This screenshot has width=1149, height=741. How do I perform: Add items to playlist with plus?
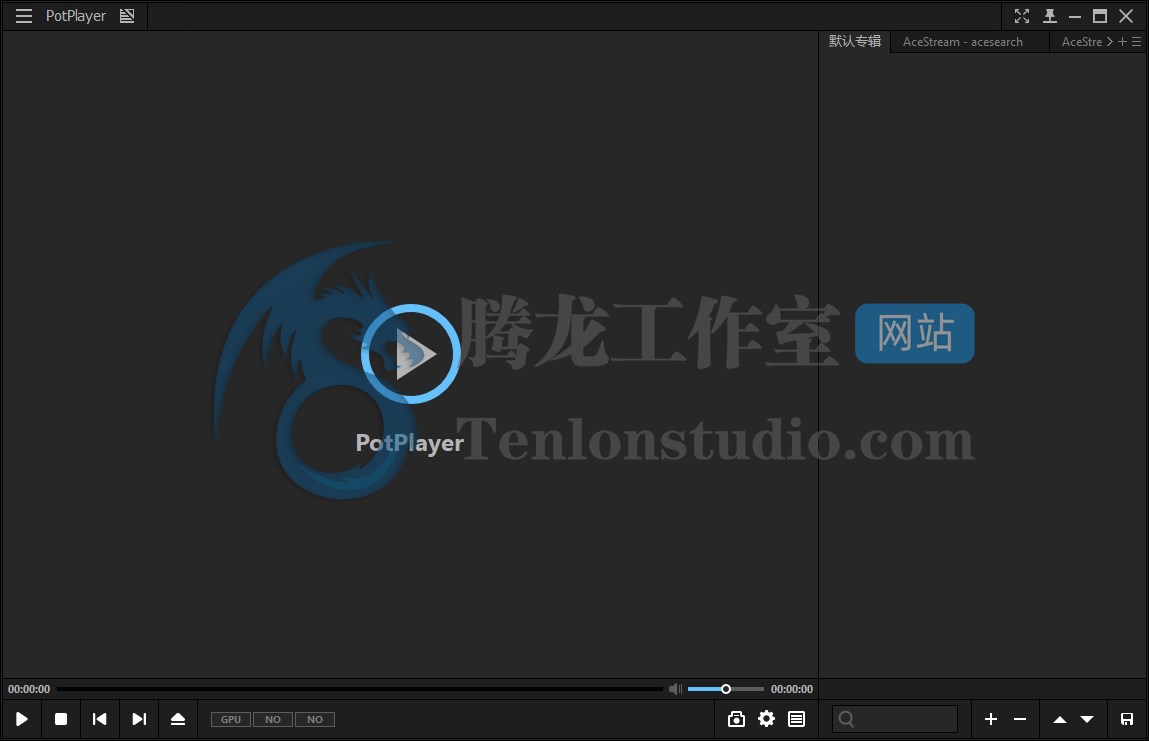coord(991,719)
